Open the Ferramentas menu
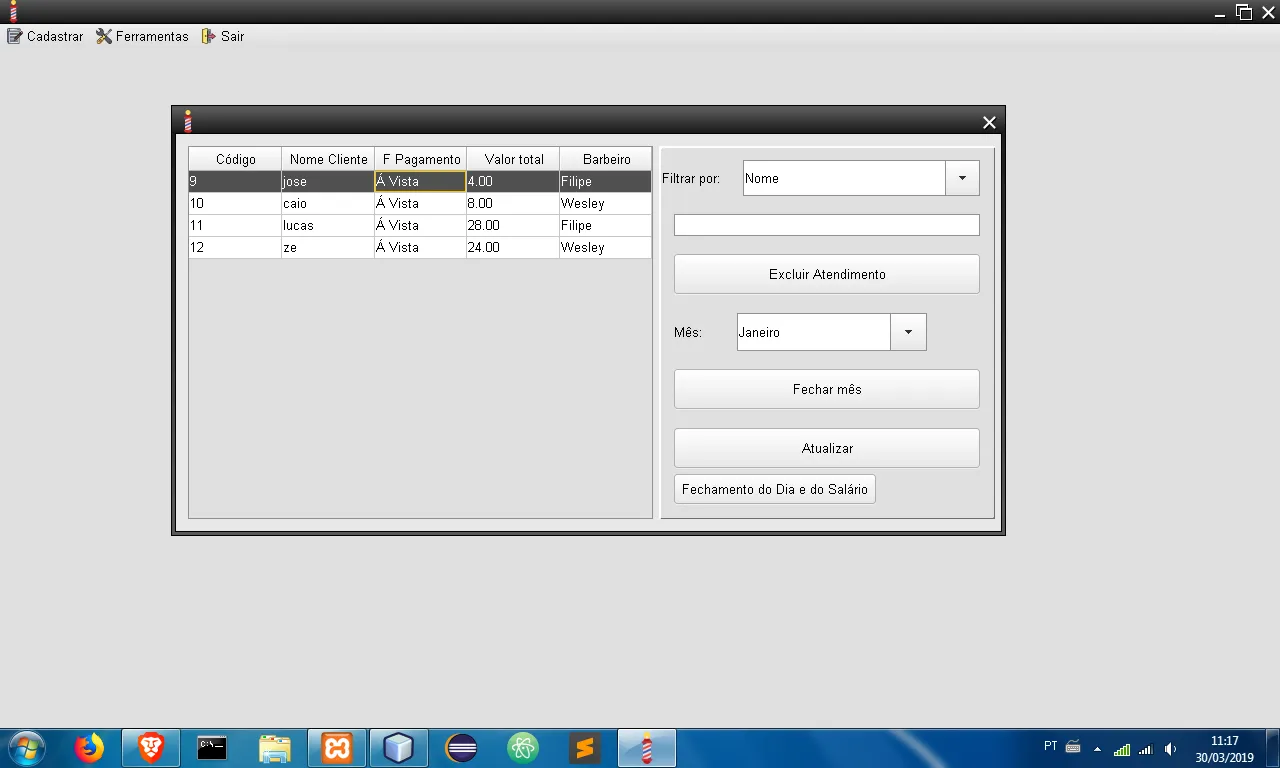The image size is (1280, 768). pos(142,36)
